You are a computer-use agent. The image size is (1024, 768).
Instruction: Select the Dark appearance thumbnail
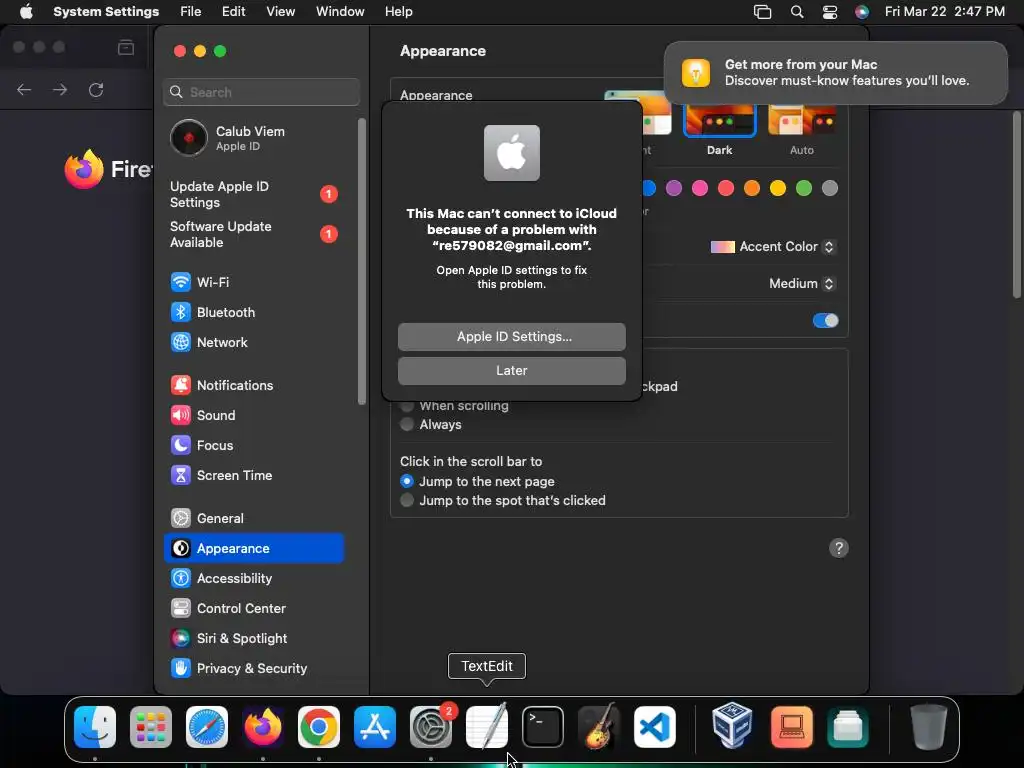click(x=719, y=120)
